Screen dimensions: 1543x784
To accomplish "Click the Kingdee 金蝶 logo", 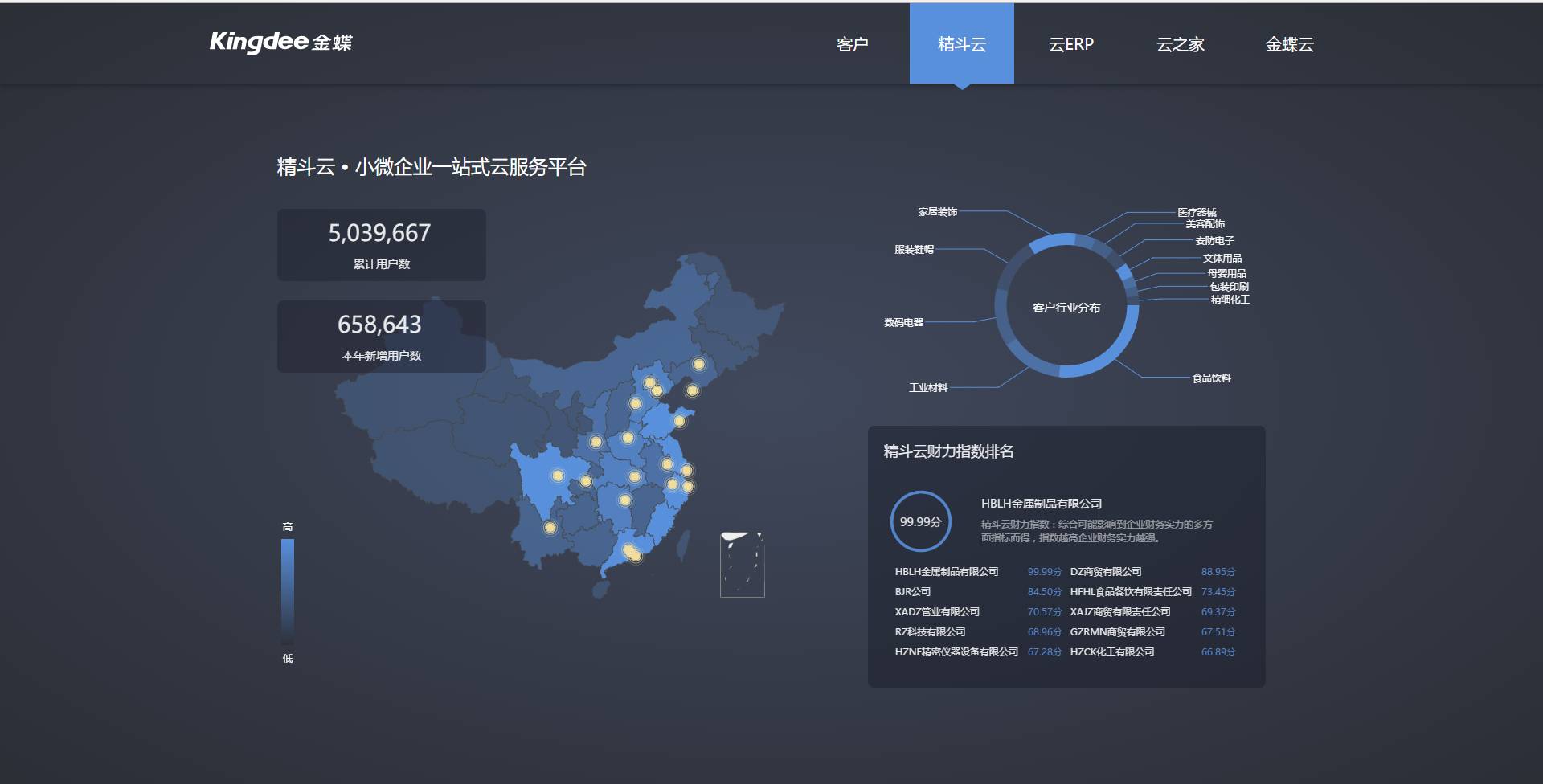I will pos(280,42).
